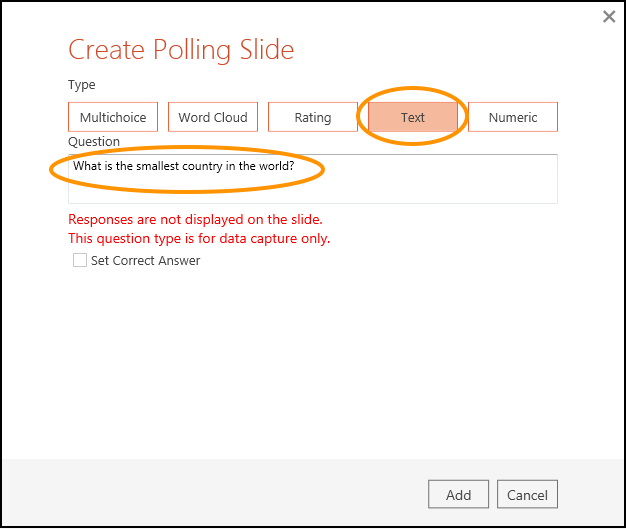Add the polling slide
Image resolution: width=626 pixels, height=529 pixels.
click(458, 494)
